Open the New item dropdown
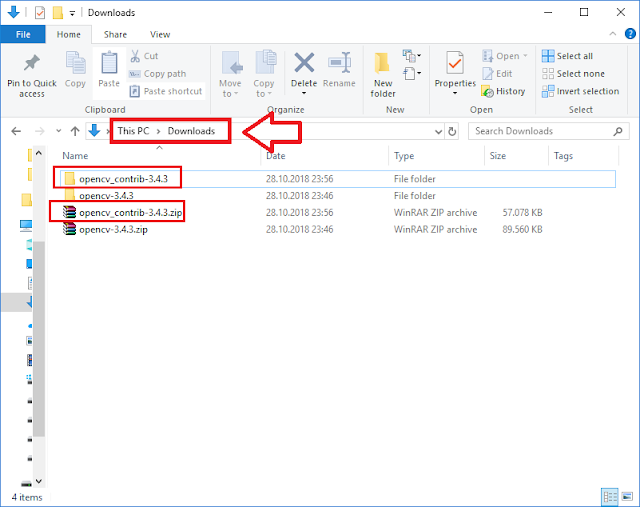Viewport: 640px width, 507px height. point(412,56)
